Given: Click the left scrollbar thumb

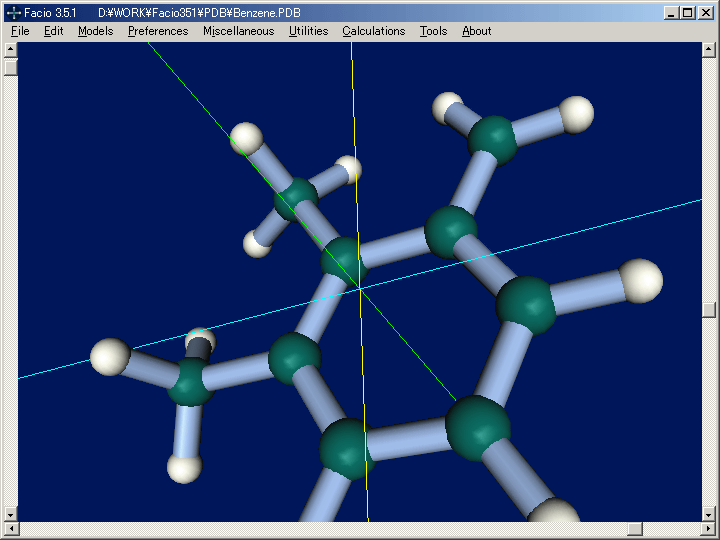Looking at the screenshot, I should tap(11, 68).
